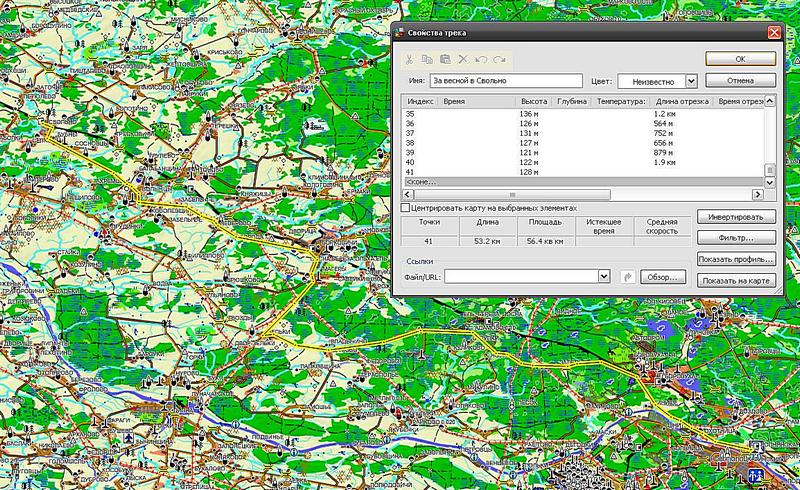
Task: Open the Цвет dropdown showing Неизвестно
Action: [x=691, y=81]
